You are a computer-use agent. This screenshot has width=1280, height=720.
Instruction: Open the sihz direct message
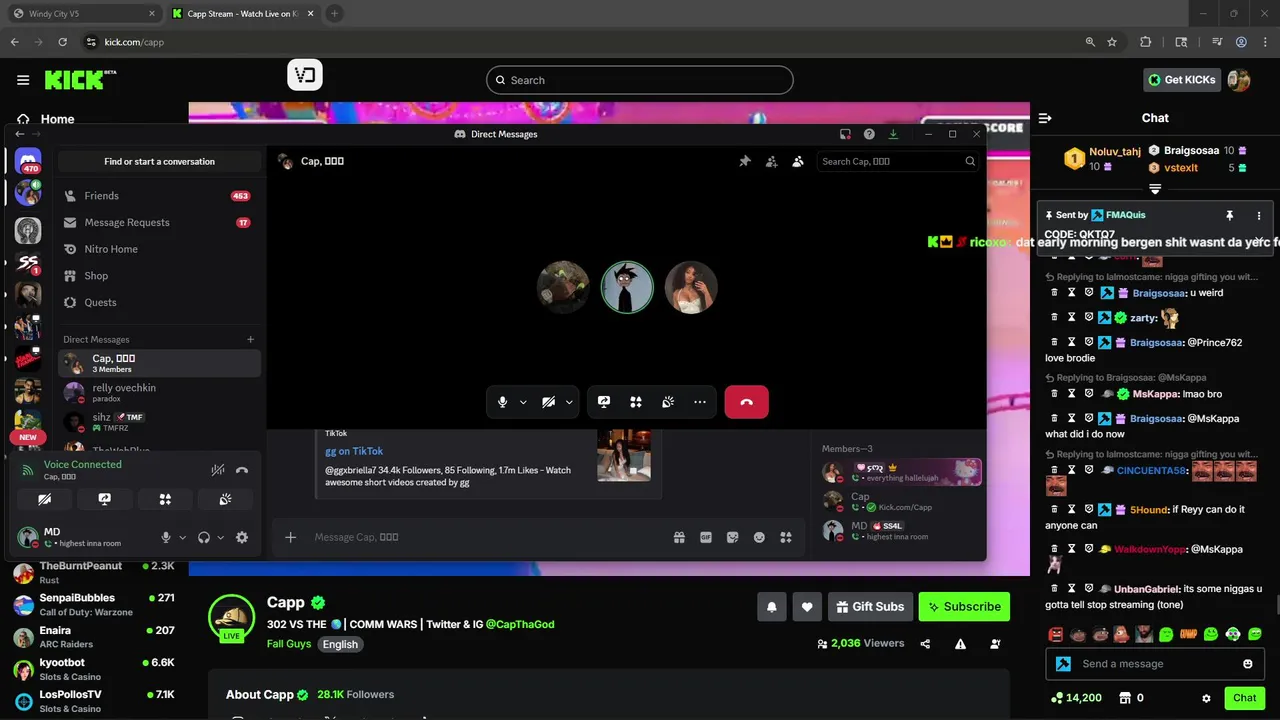click(159, 422)
